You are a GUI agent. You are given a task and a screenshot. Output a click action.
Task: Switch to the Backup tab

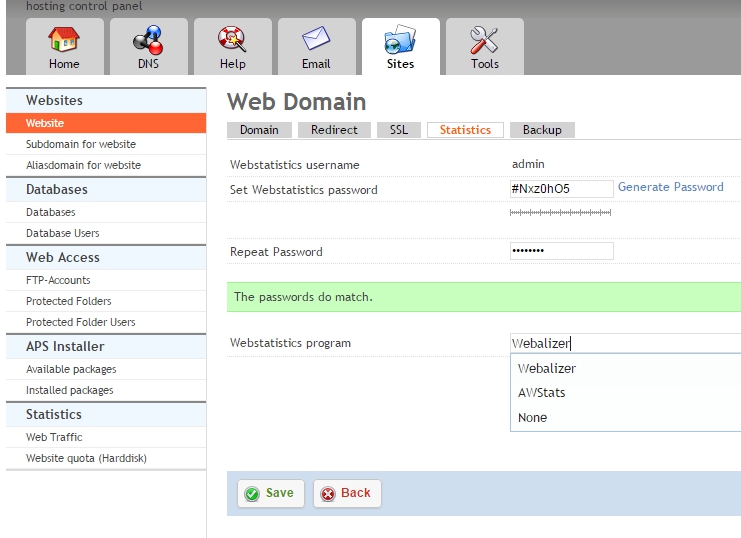542,130
